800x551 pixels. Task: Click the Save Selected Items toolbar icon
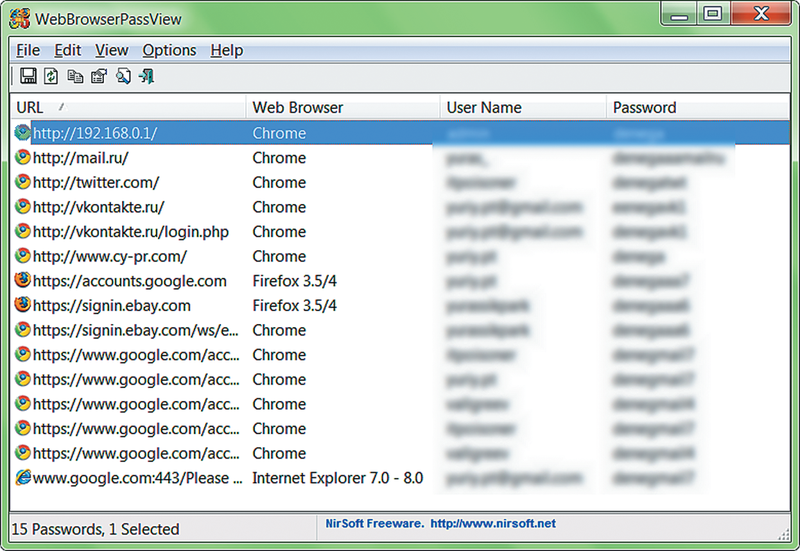[28, 76]
